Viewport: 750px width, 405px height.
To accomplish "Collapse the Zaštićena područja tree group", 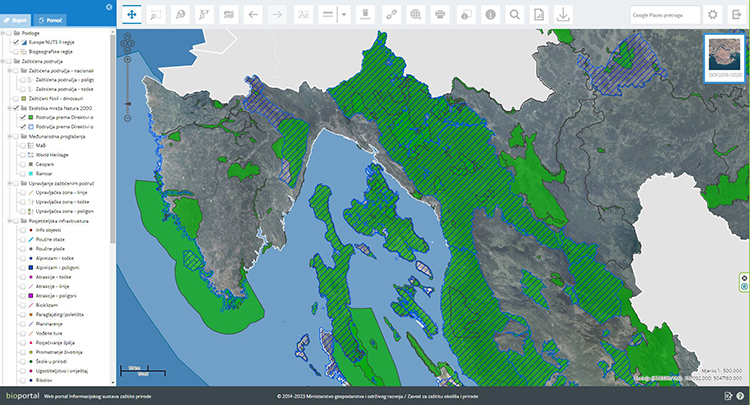I will [x=4, y=61].
